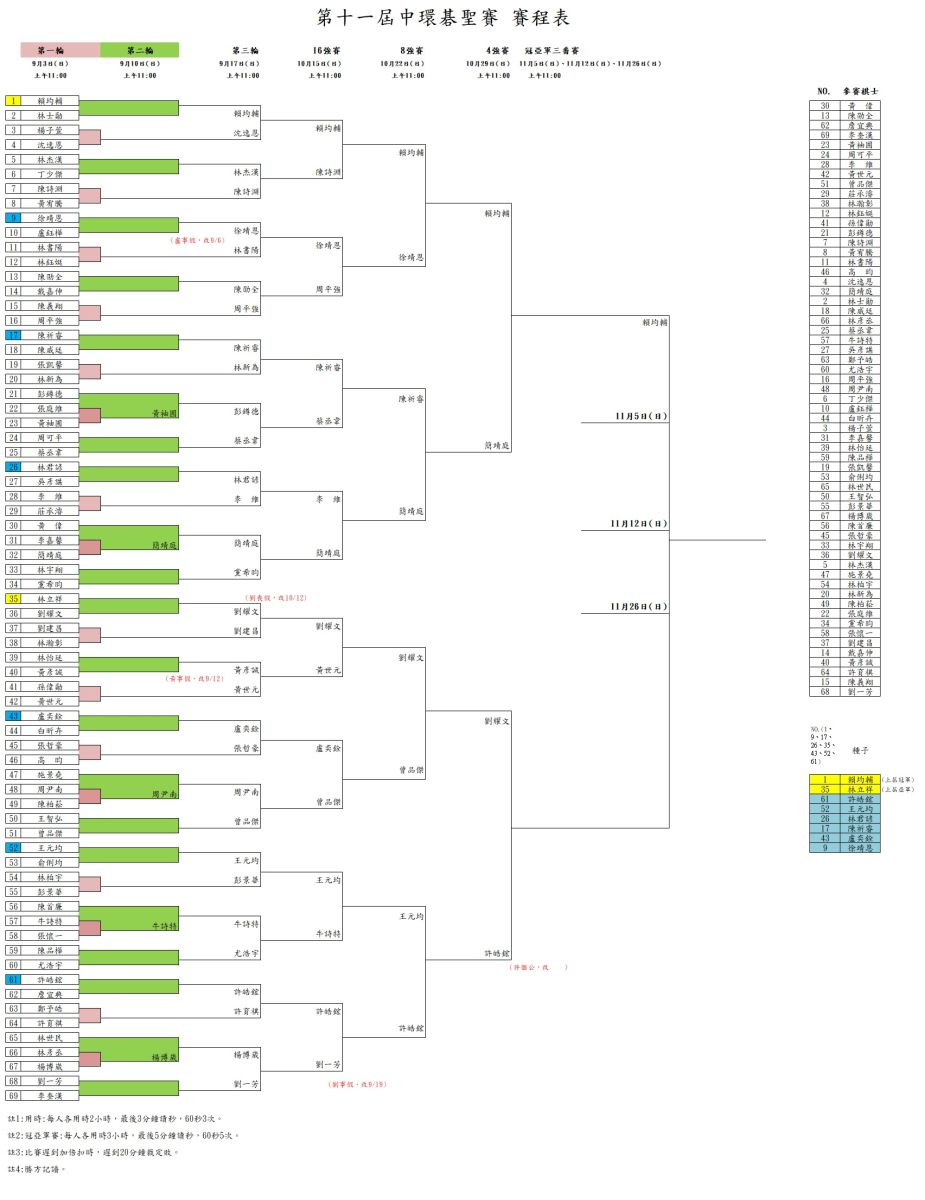Screen dimensions: 925x1200
Task: Click the red note (黃事假，改9/12)
Action: 195,678
